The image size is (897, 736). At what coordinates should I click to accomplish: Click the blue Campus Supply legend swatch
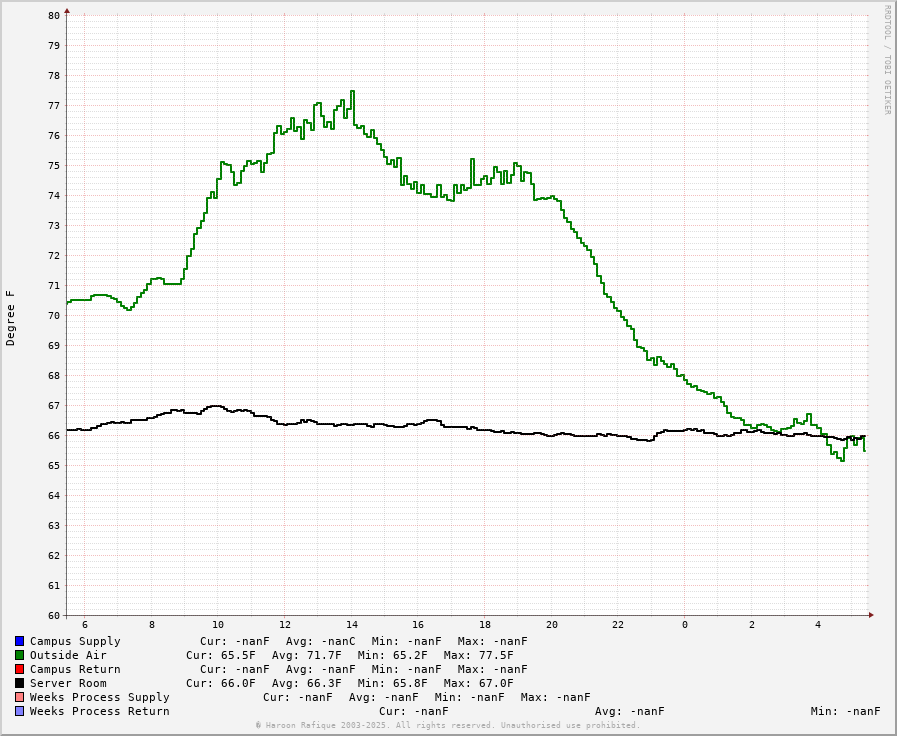point(19,641)
